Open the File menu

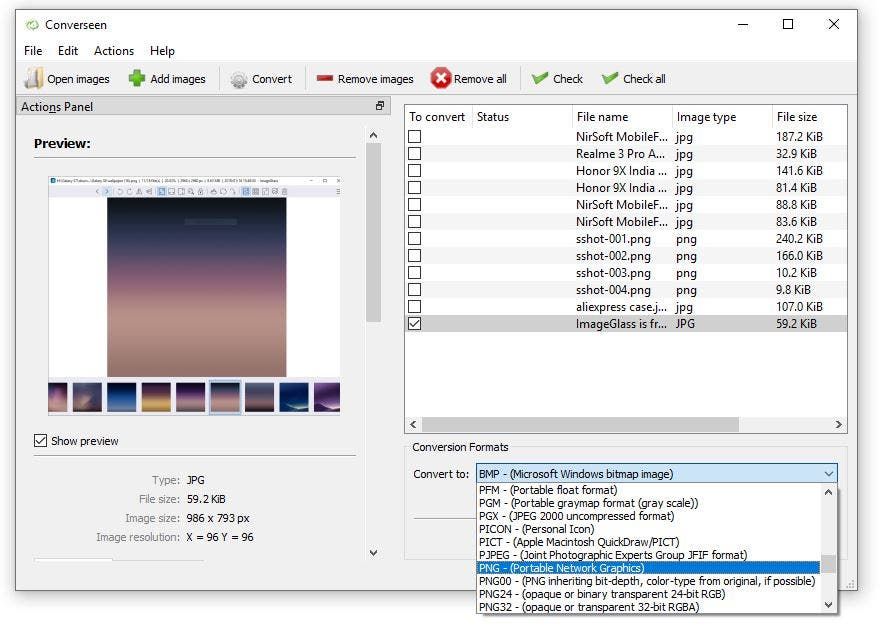coord(33,51)
